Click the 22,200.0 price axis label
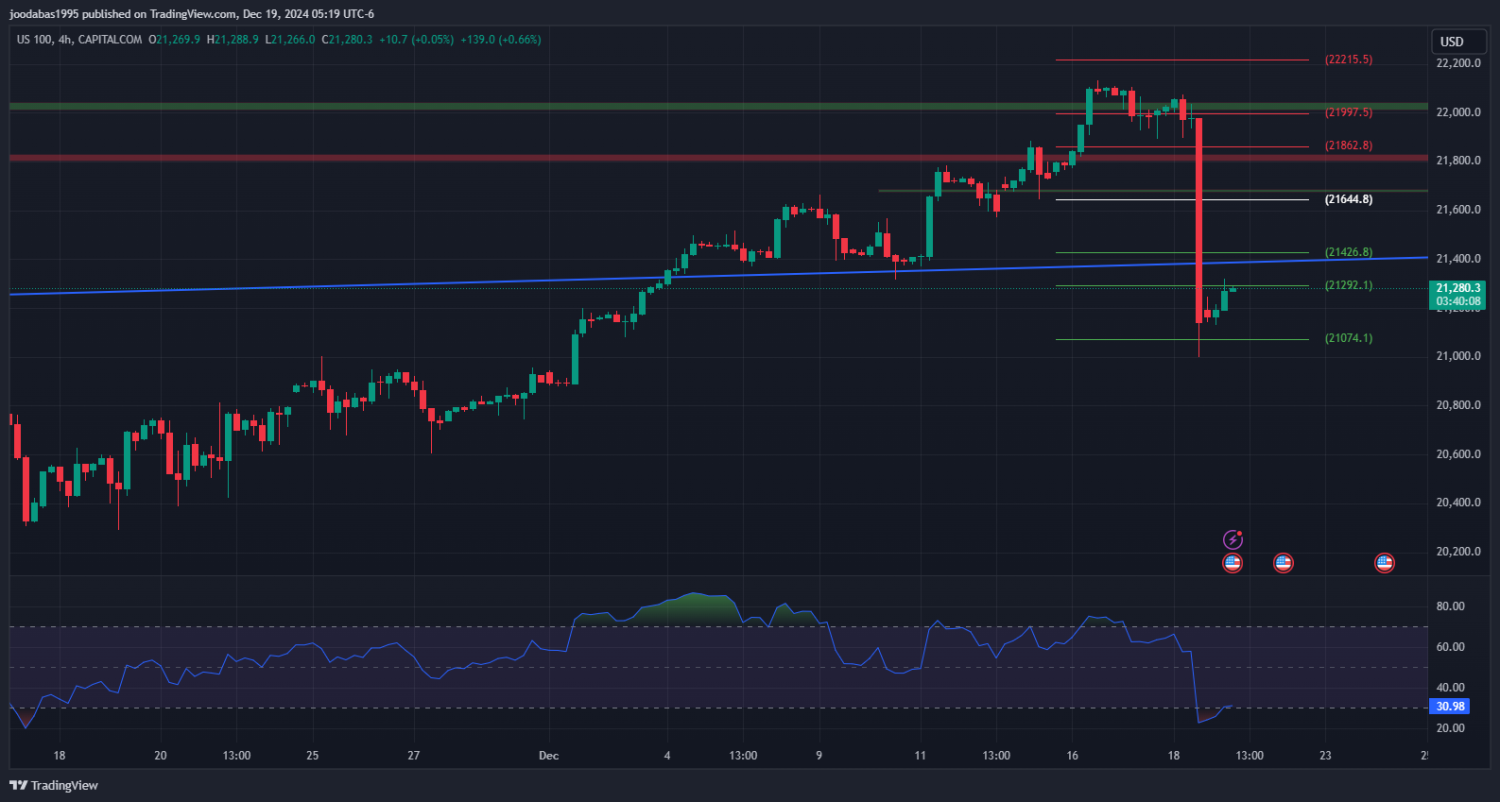The image size is (1500, 802). click(1457, 63)
